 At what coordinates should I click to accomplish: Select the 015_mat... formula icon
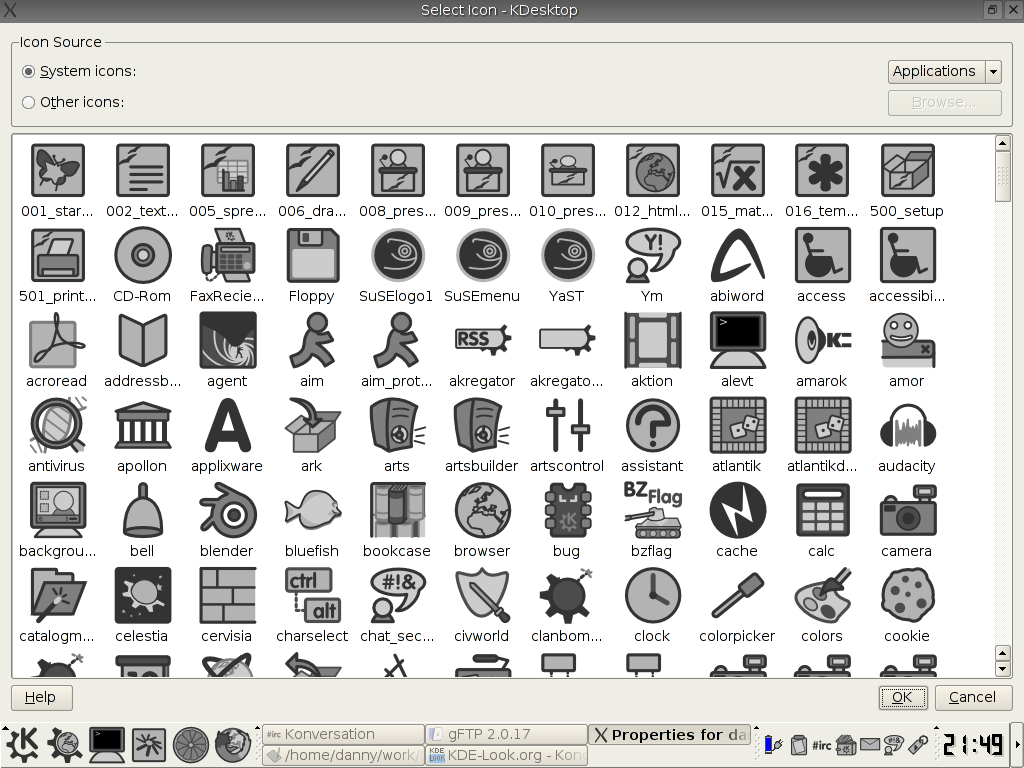pos(737,171)
